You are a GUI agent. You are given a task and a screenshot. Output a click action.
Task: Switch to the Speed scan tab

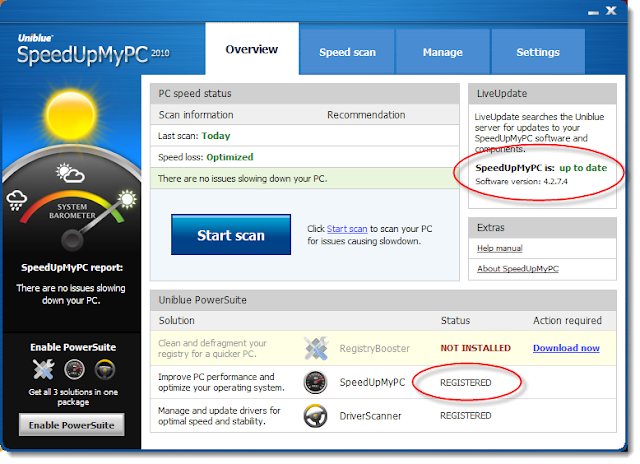point(347,52)
